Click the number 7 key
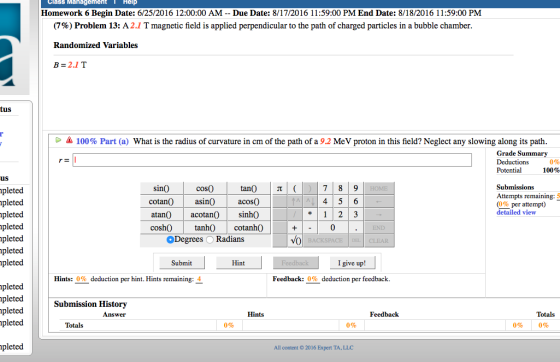 click(x=325, y=188)
